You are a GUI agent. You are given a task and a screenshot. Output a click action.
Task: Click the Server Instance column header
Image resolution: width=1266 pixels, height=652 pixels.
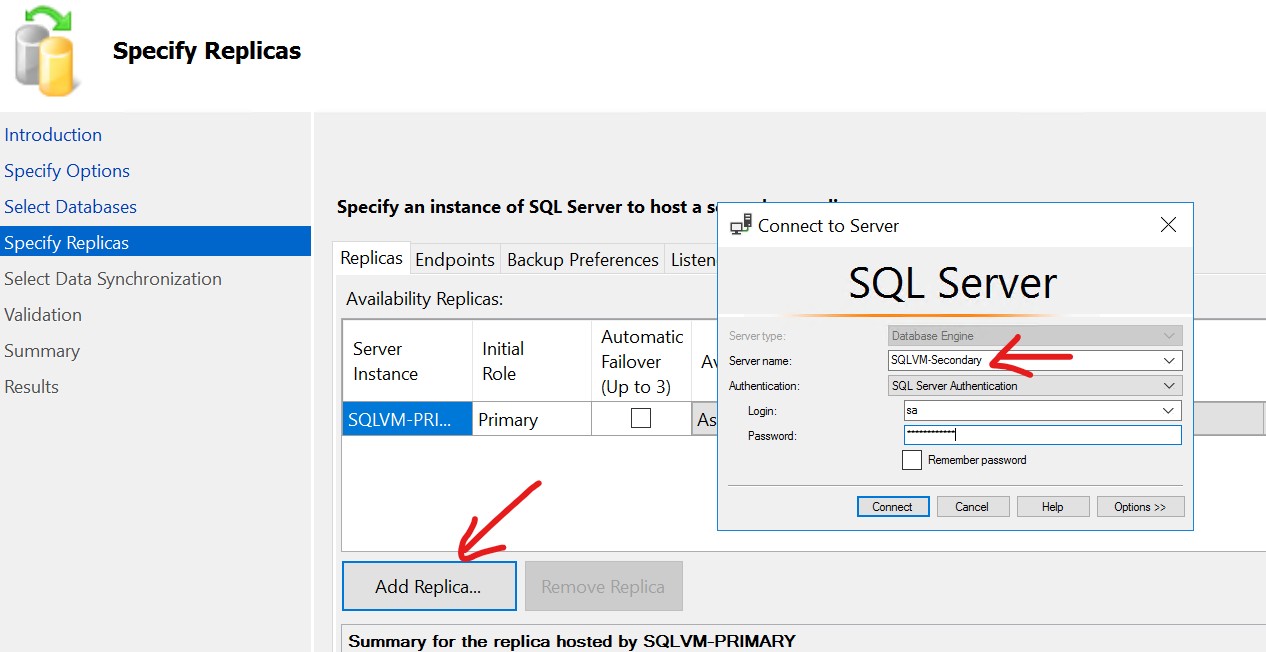point(407,361)
